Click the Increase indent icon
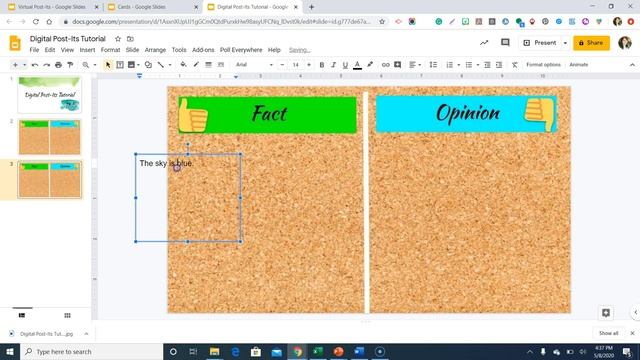Viewport: 640px width, 360px height. [x=499, y=65]
